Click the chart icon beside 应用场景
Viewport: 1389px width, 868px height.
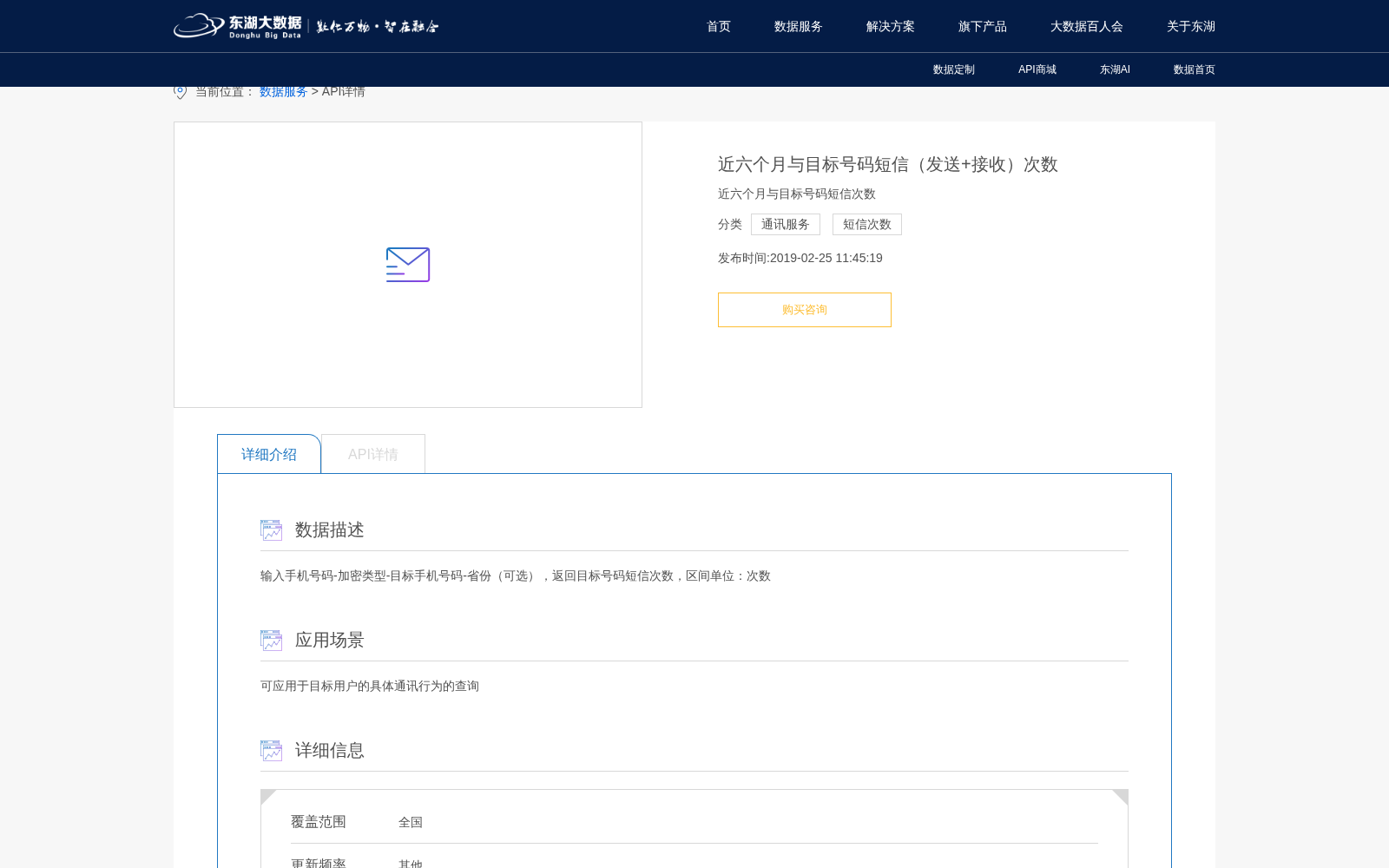point(271,640)
